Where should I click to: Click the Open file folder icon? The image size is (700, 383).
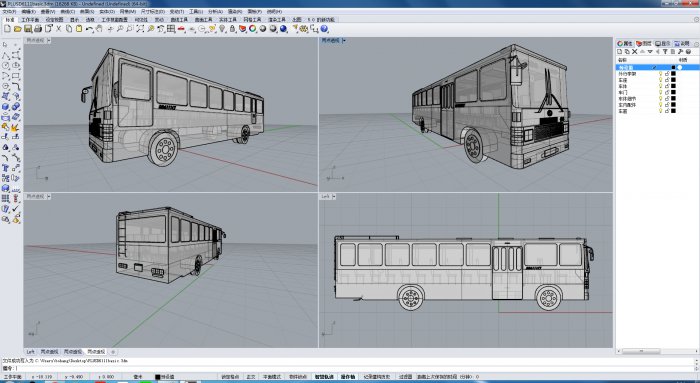(17, 29)
